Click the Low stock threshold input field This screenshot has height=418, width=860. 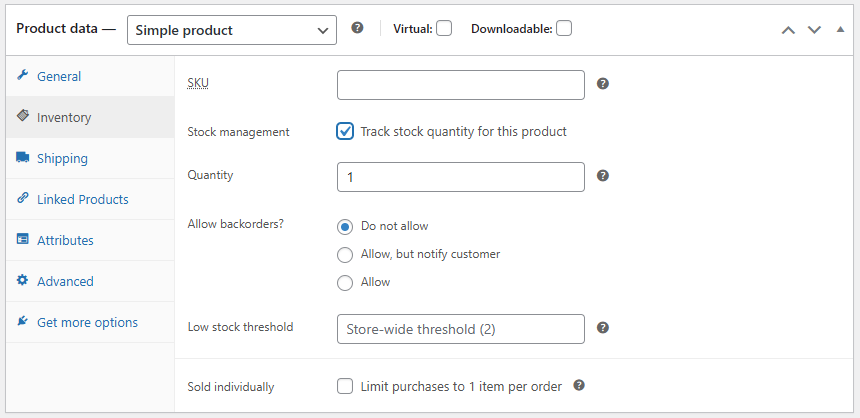click(461, 329)
